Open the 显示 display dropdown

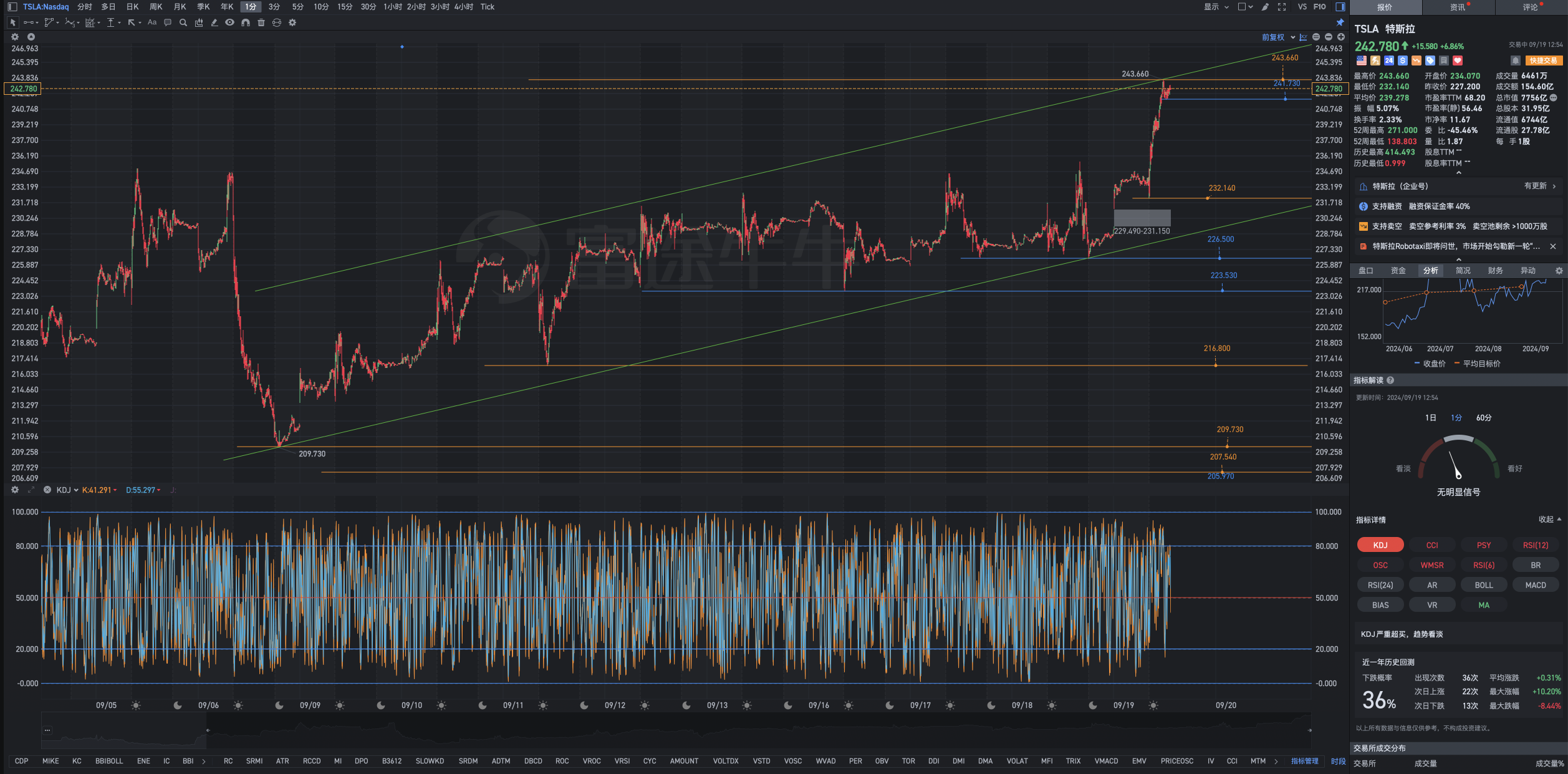pyautogui.click(x=1216, y=7)
